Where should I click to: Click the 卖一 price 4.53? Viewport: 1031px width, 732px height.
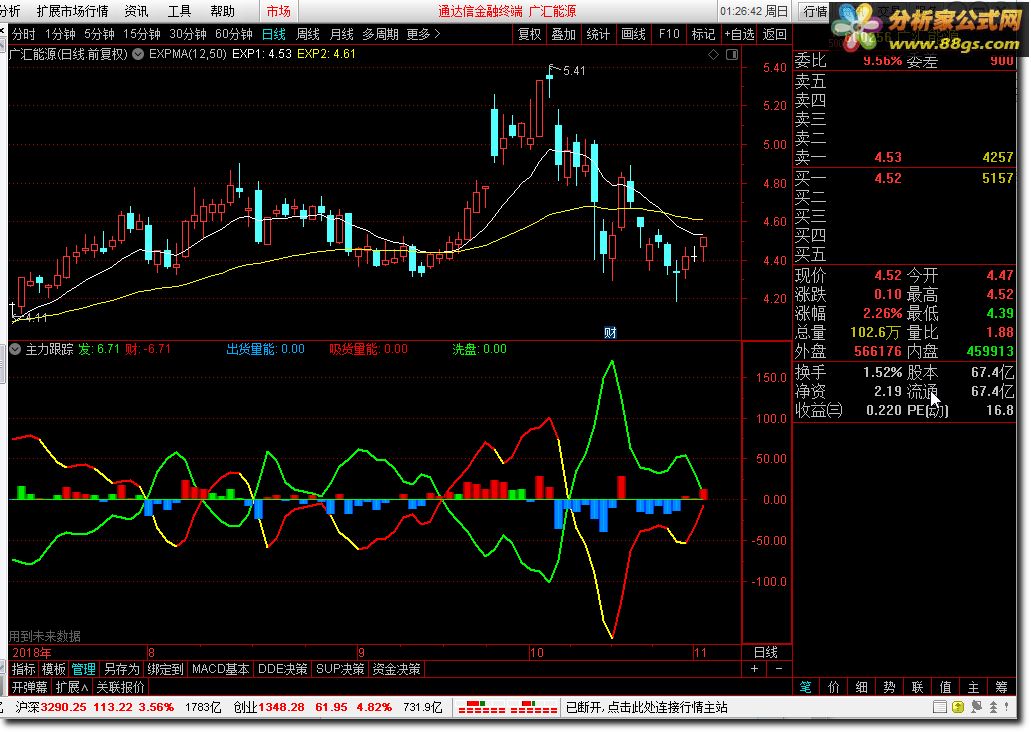tap(888, 157)
